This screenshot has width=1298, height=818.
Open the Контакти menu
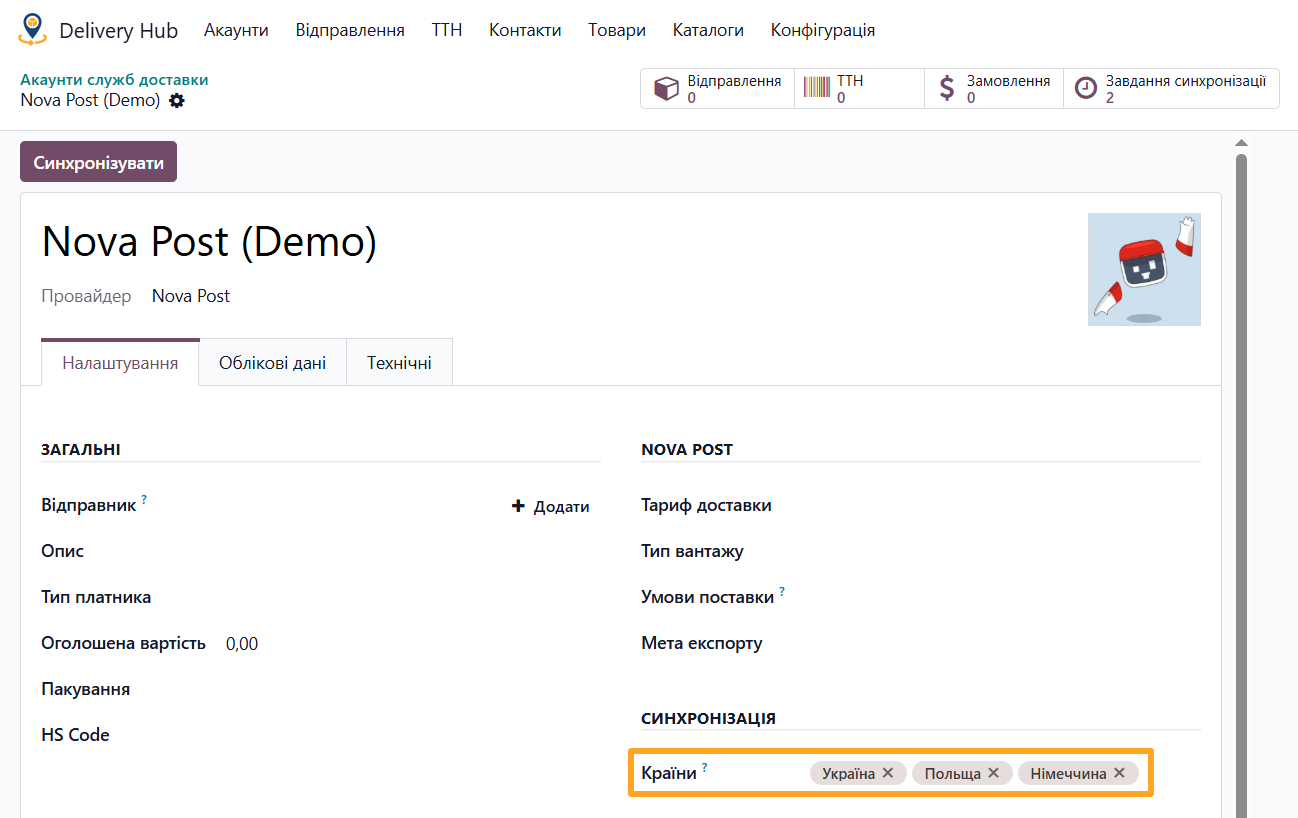click(x=525, y=30)
